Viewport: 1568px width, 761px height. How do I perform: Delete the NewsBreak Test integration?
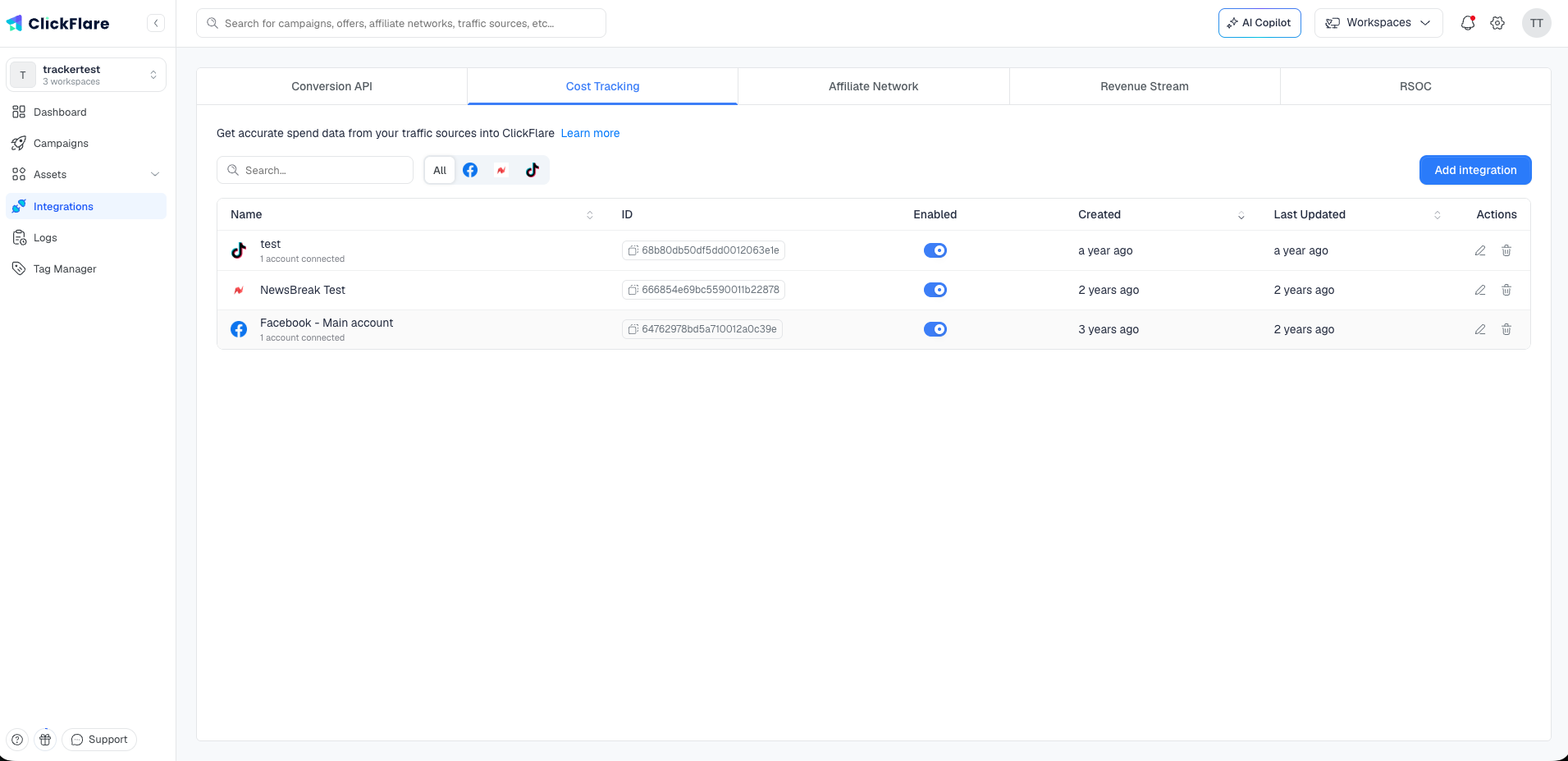click(x=1506, y=290)
